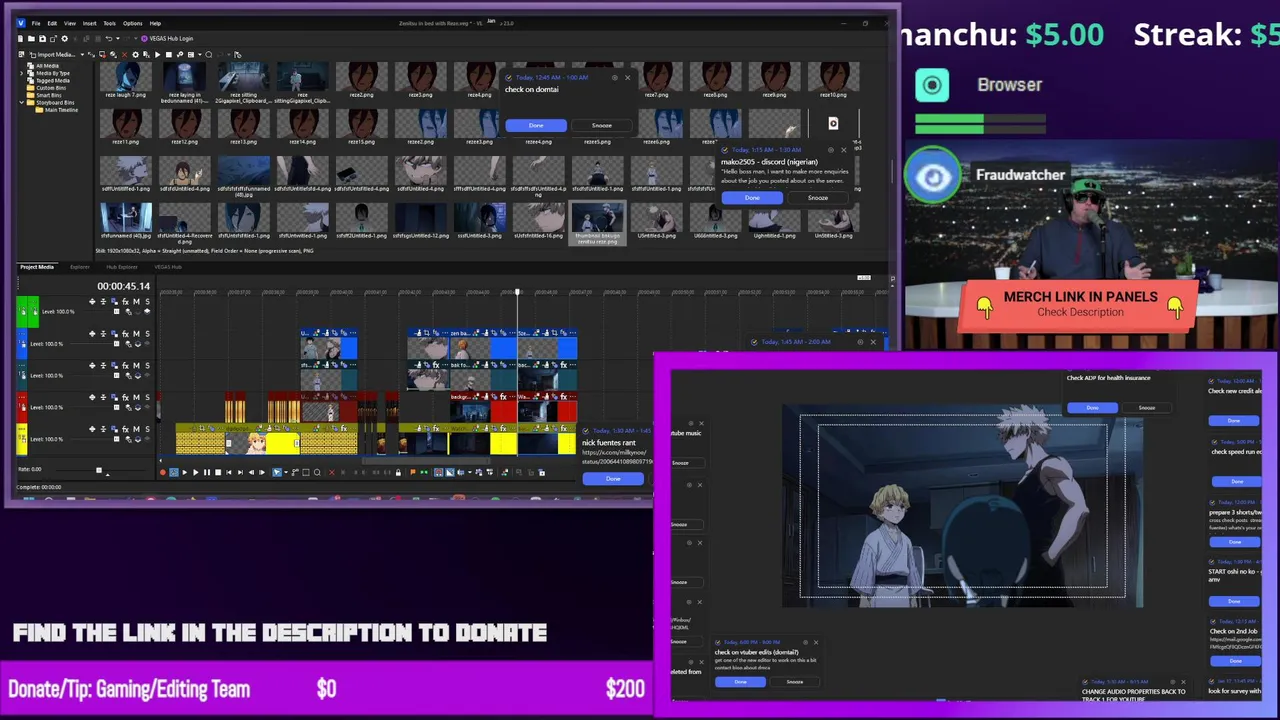Switch to VEGAS Hub tab
The width and height of the screenshot is (1280, 720).
pyautogui.click(x=167, y=267)
